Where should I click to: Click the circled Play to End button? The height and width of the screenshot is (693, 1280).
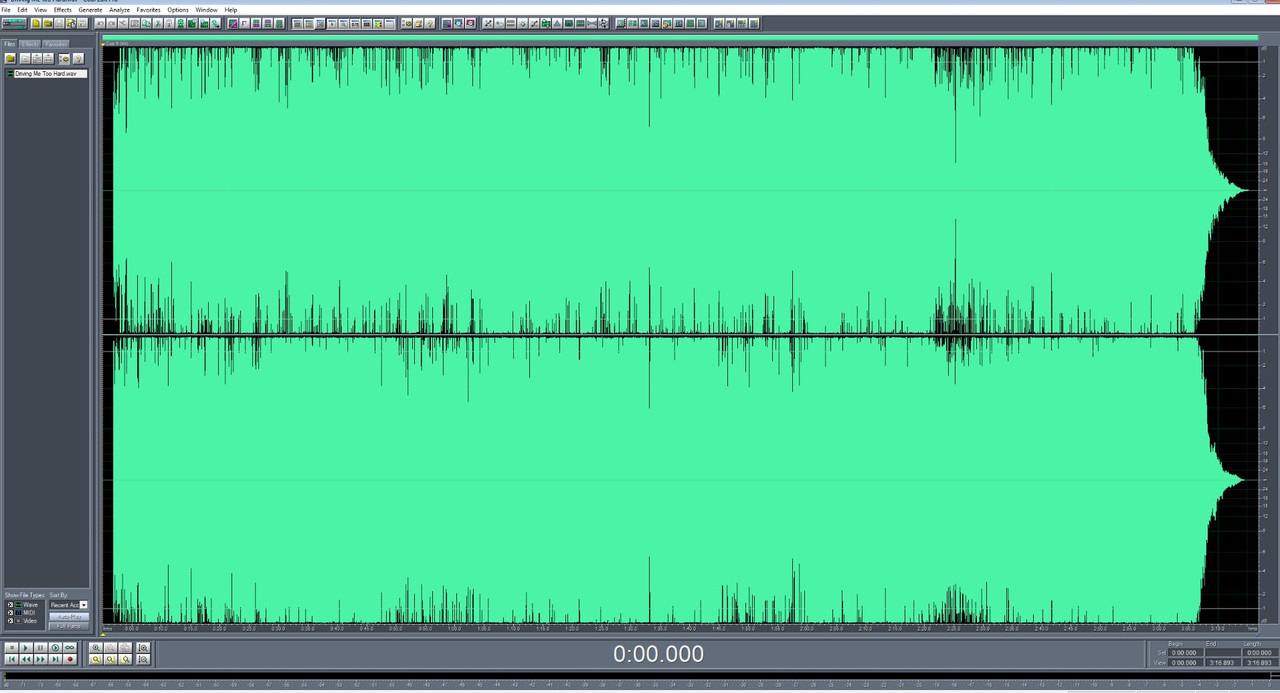55,648
